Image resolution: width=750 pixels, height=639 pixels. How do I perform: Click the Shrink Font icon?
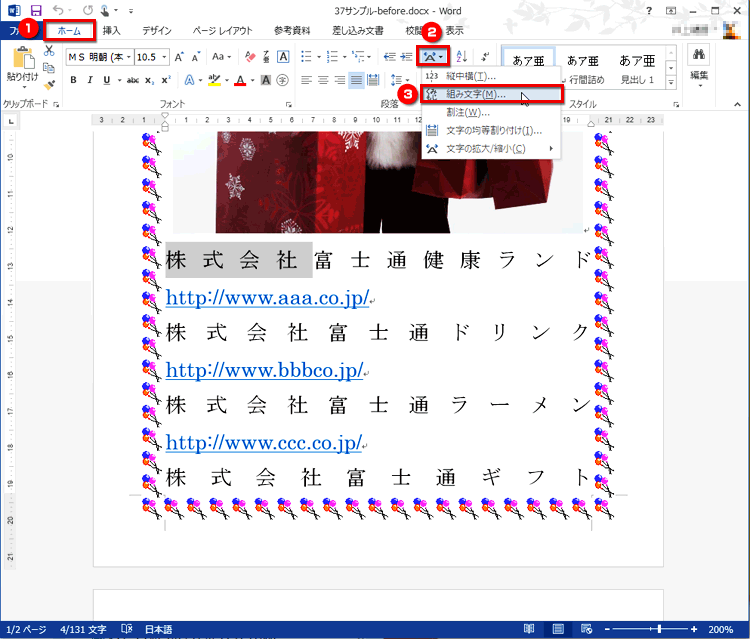196,57
